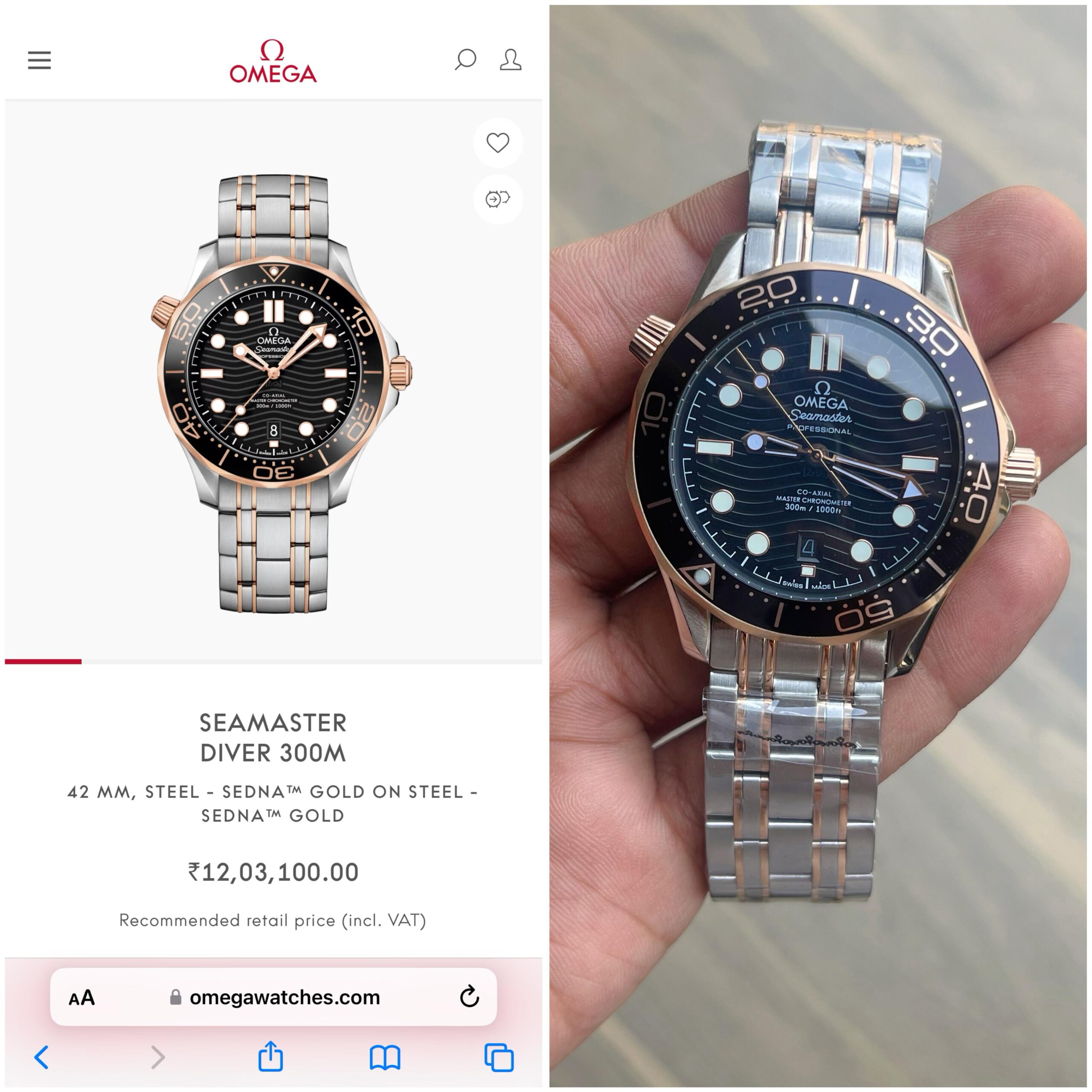This screenshot has height=1092, width=1092.
Task: Add watch to wishlist with heart icon
Action: point(498,142)
